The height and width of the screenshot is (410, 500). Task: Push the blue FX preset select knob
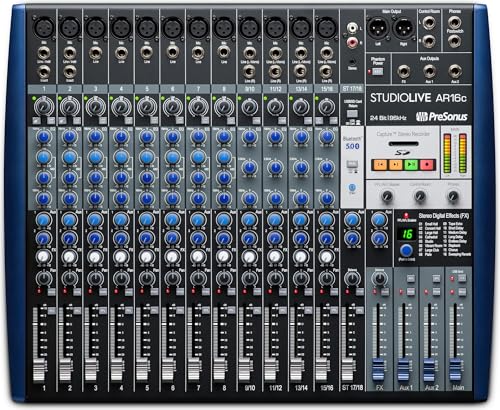pos(406,250)
